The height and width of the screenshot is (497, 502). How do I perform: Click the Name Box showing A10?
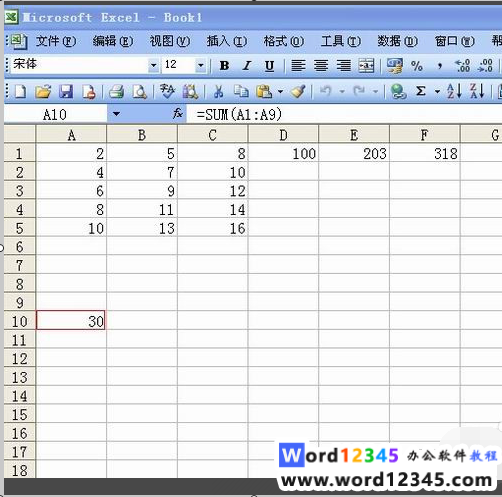point(55,114)
